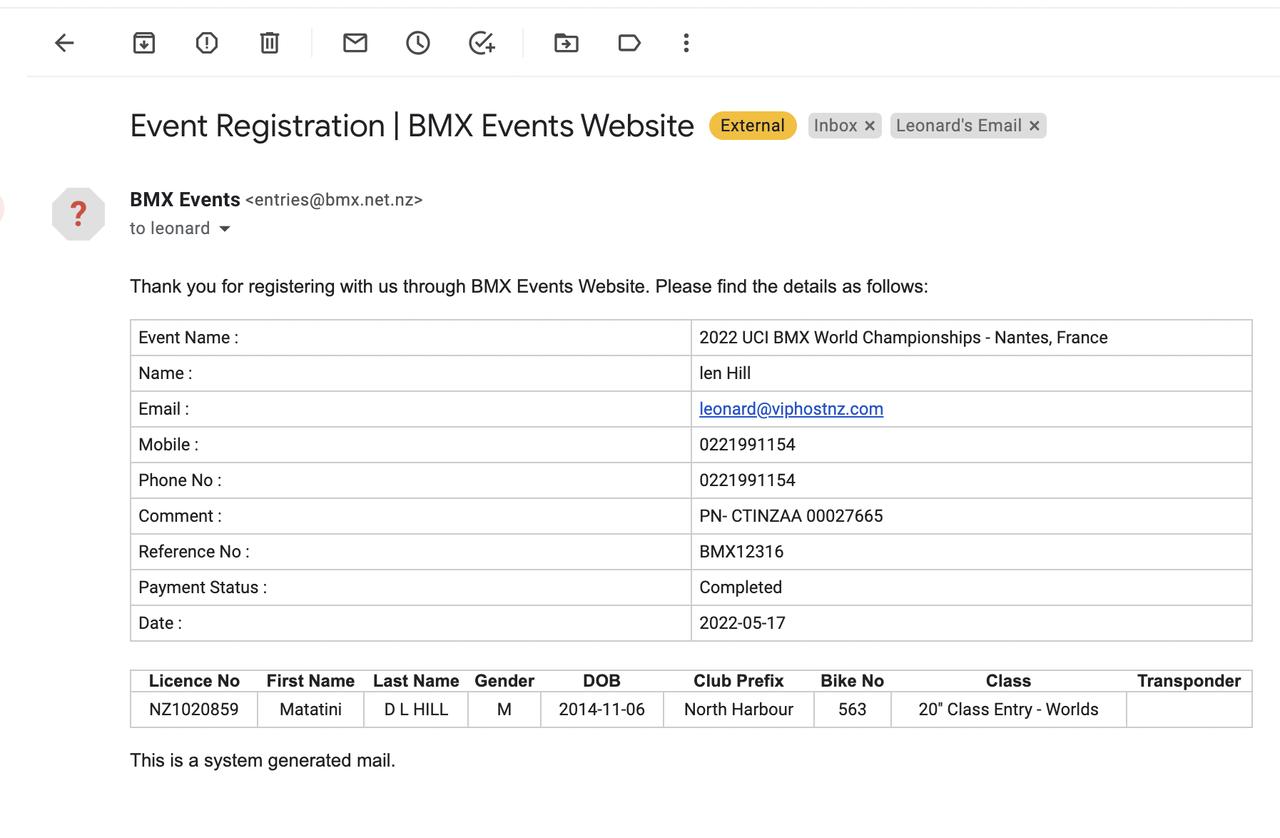The image size is (1280, 838).
Task: Open the Move to folder icon
Action: (566, 43)
